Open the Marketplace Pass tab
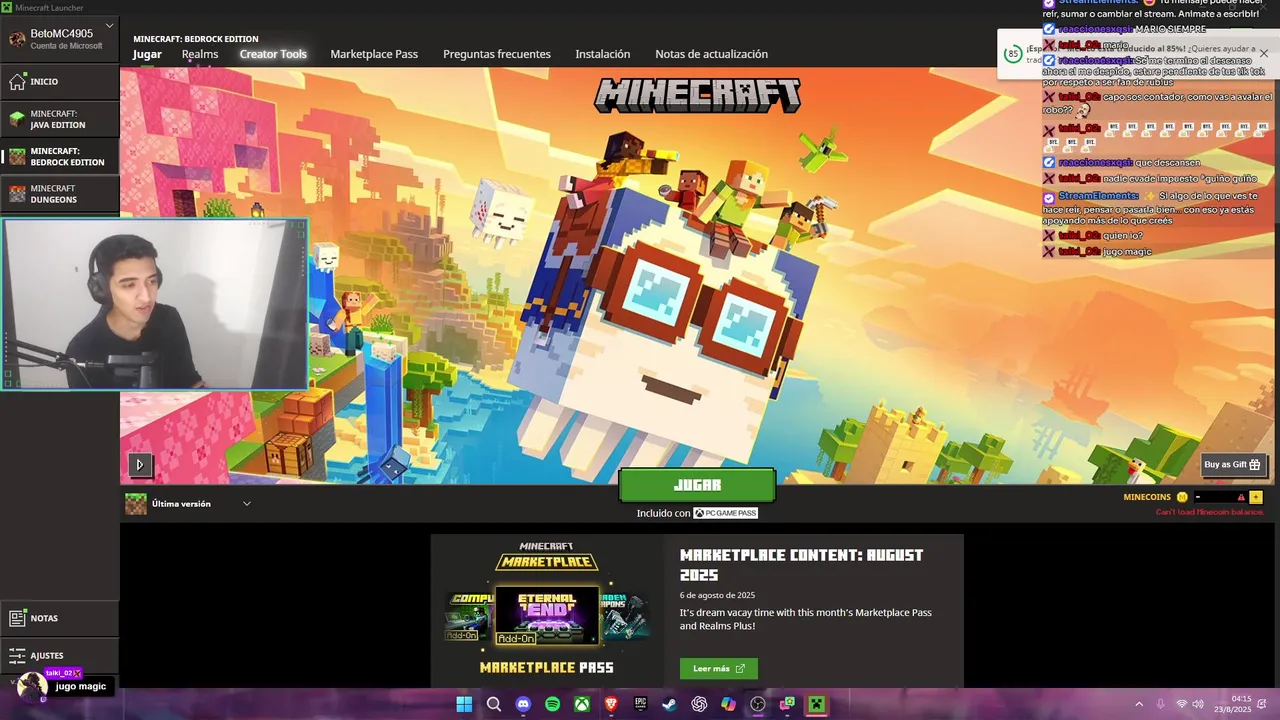 coord(374,54)
